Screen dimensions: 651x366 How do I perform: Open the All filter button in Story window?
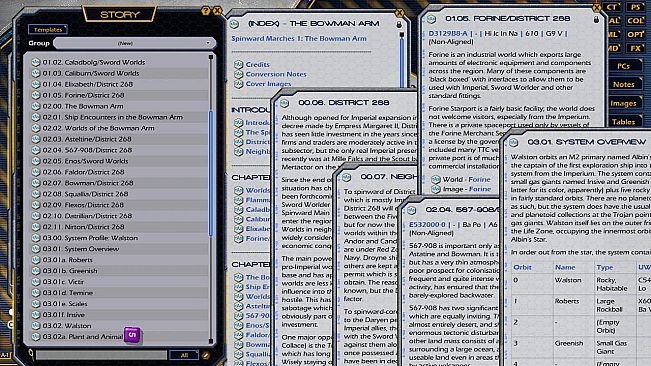pos(184,355)
